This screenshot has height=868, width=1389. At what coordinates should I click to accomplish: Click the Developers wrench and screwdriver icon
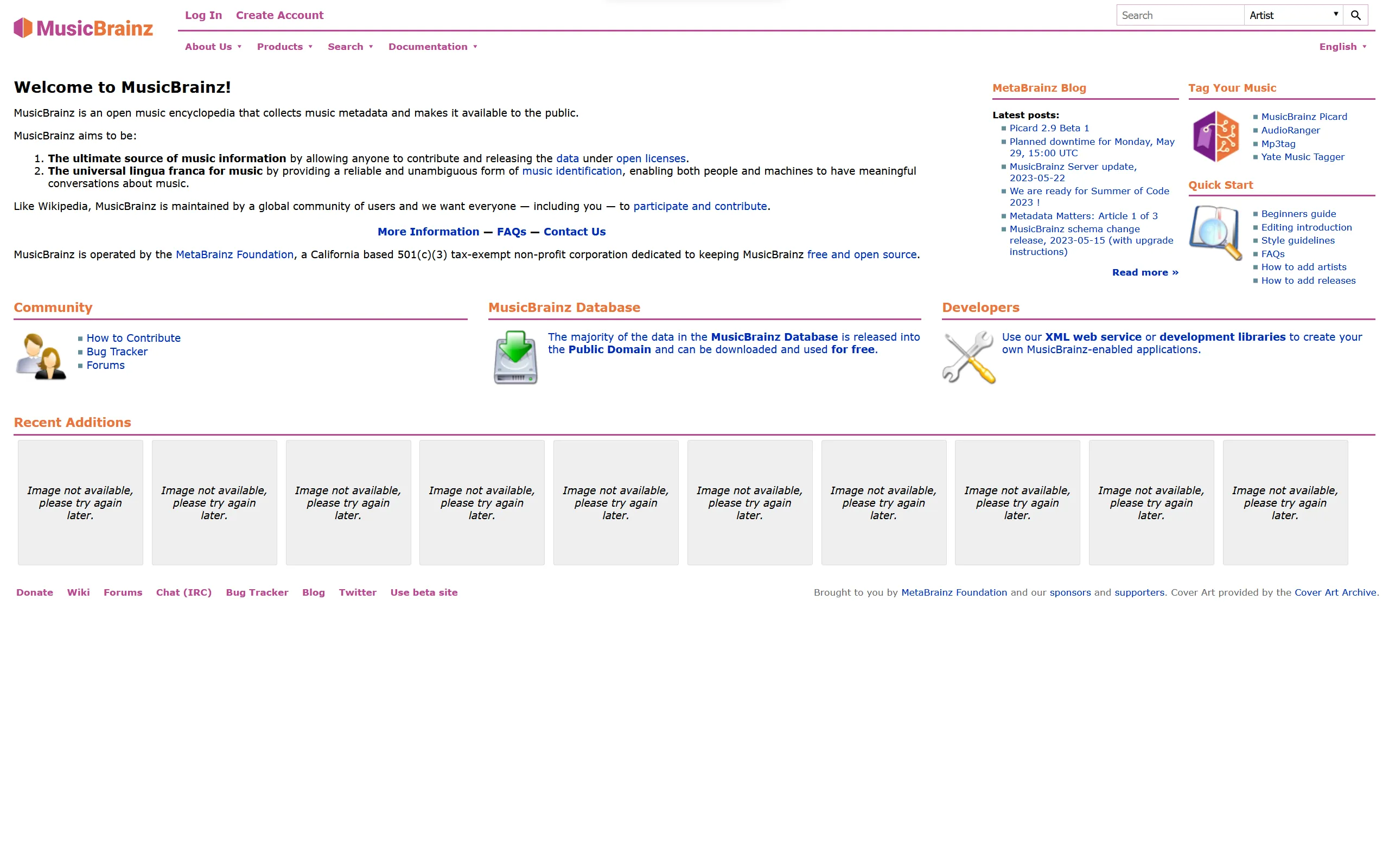(969, 357)
